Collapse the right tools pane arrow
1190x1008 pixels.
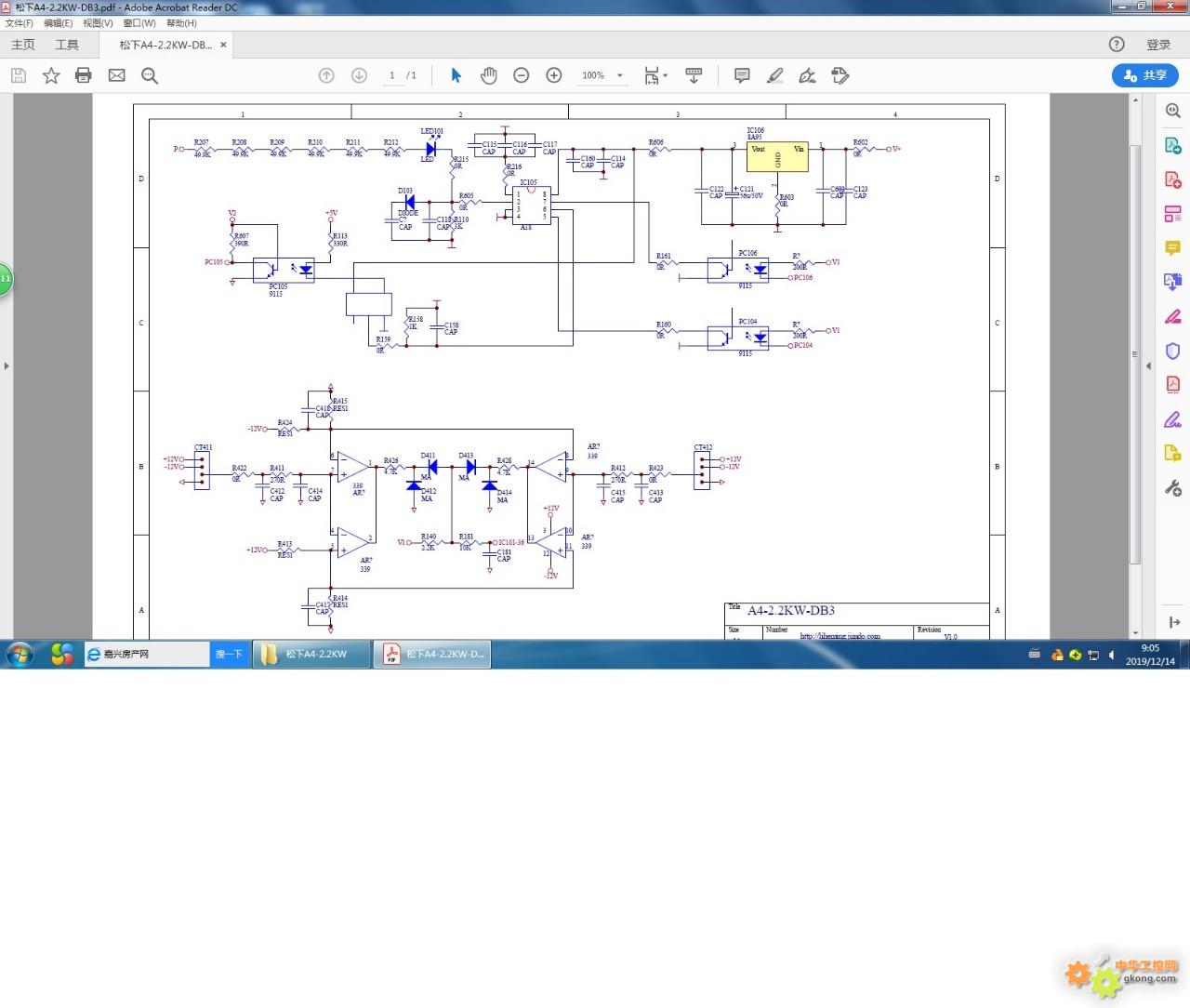1149,366
